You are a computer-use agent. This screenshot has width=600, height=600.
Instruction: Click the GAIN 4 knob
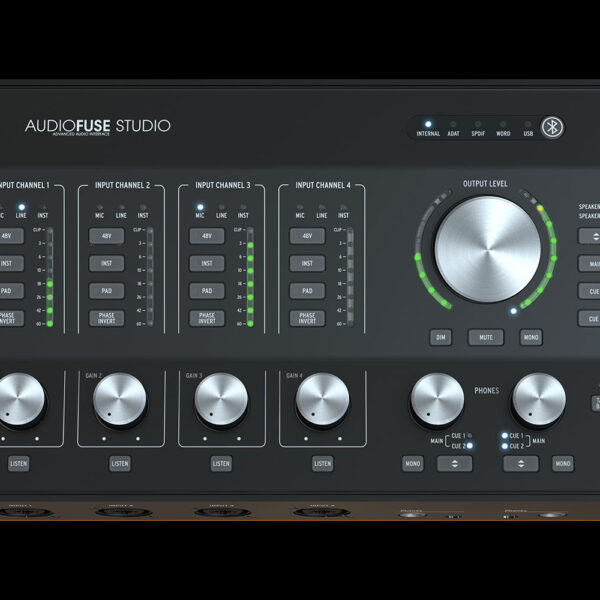[x=323, y=399]
